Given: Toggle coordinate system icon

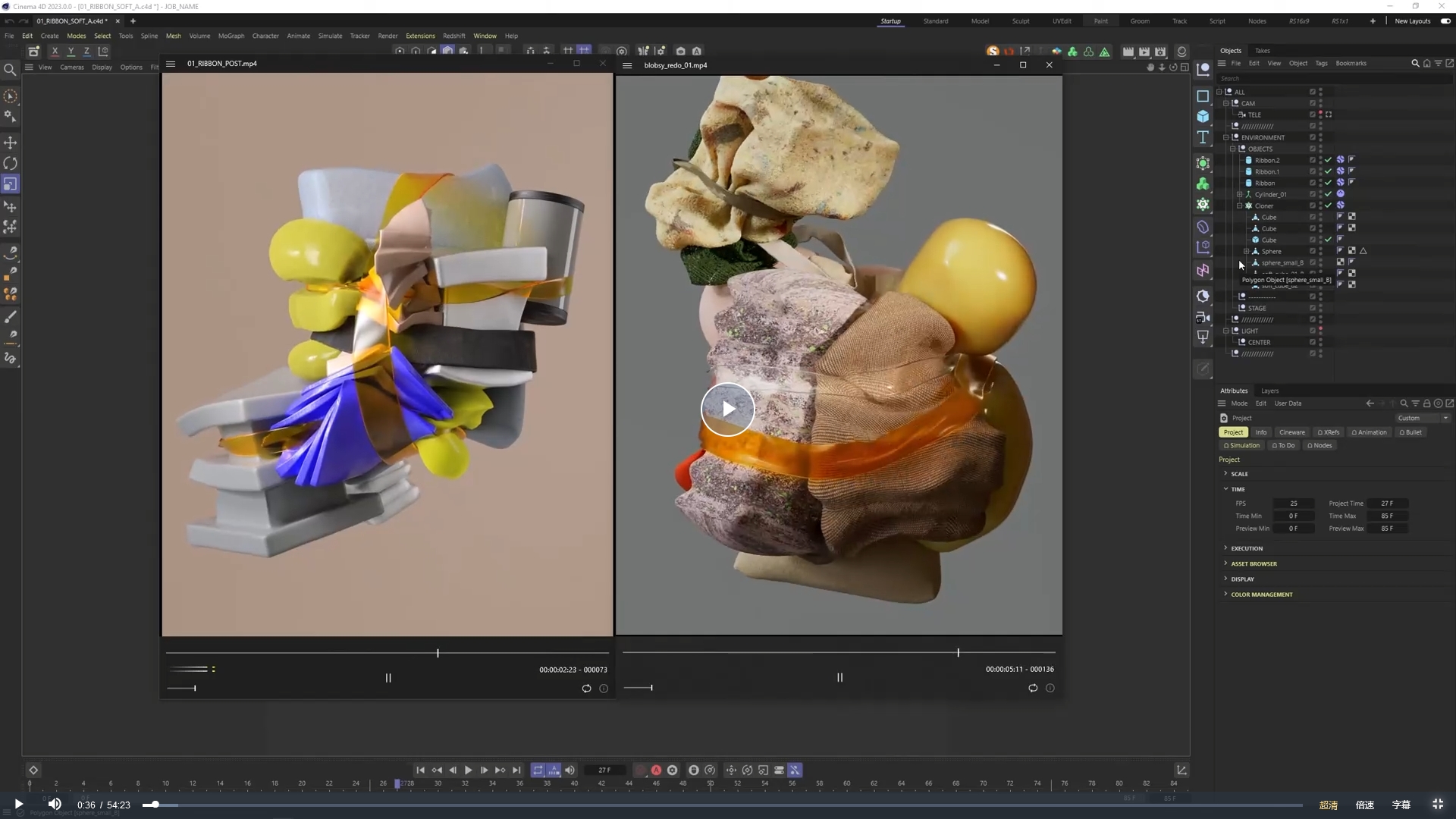Looking at the screenshot, I should (x=103, y=52).
